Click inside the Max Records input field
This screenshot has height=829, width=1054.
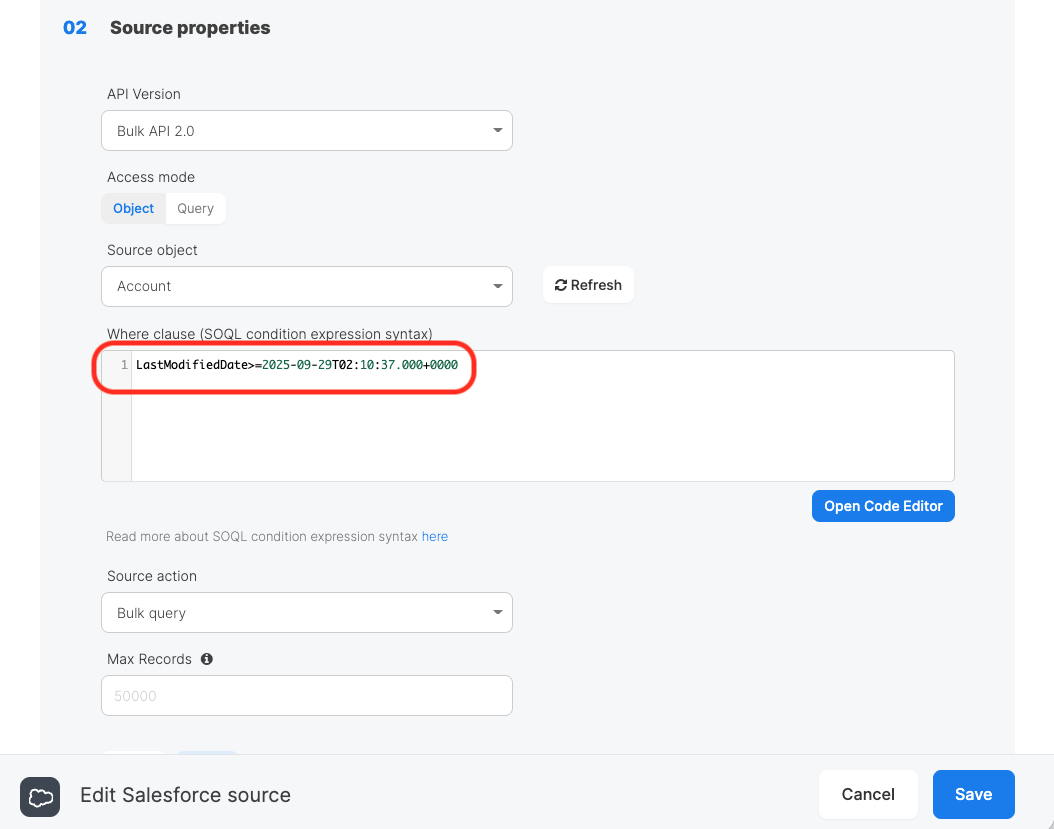(x=307, y=695)
